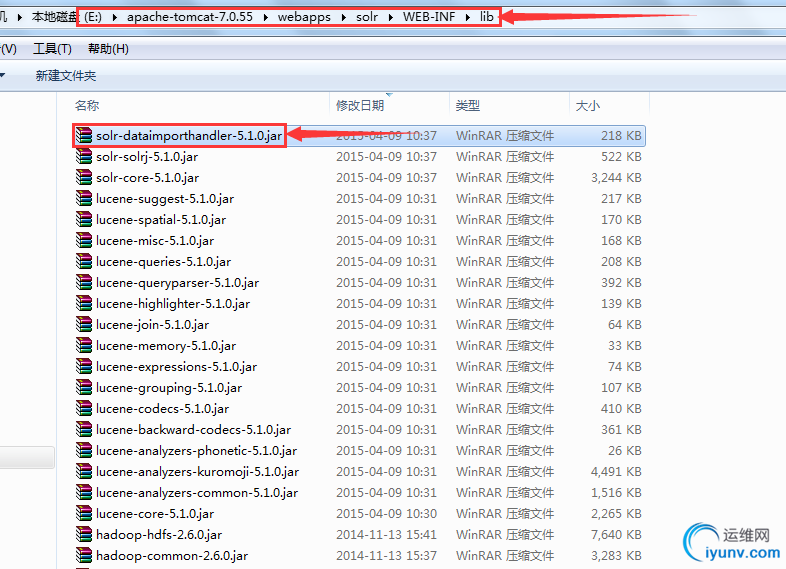Select file name lucene-memory-5.1.0.jar
This screenshot has width=786, height=569.
pos(166,346)
